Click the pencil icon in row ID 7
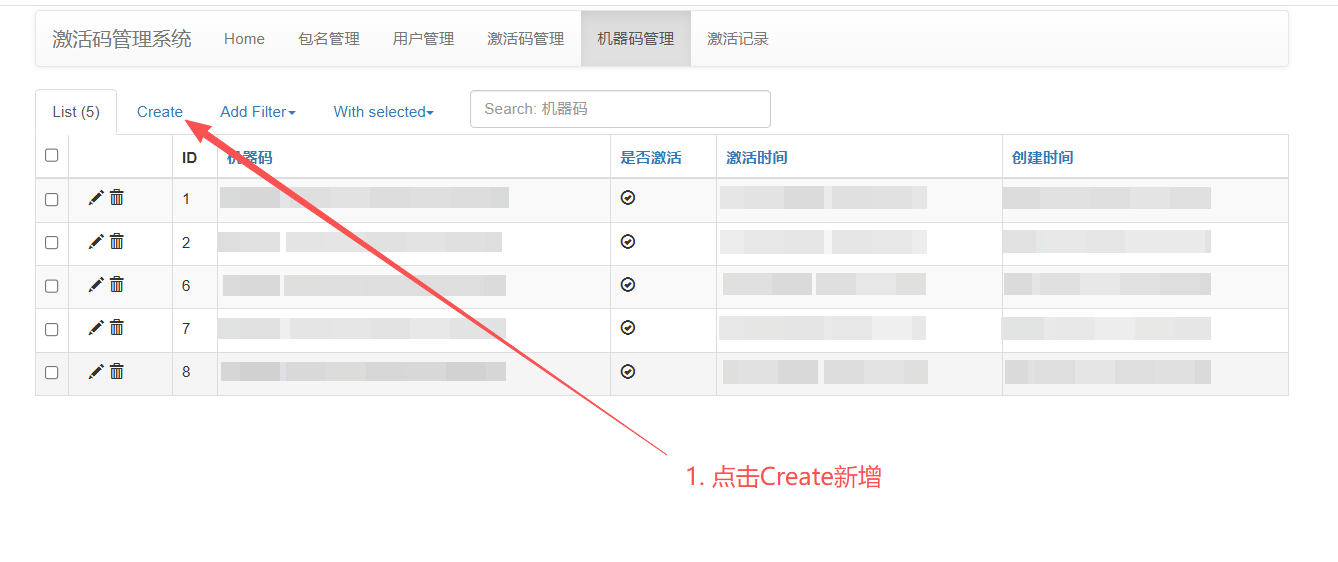This screenshot has height=562, width=1338. [96, 328]
